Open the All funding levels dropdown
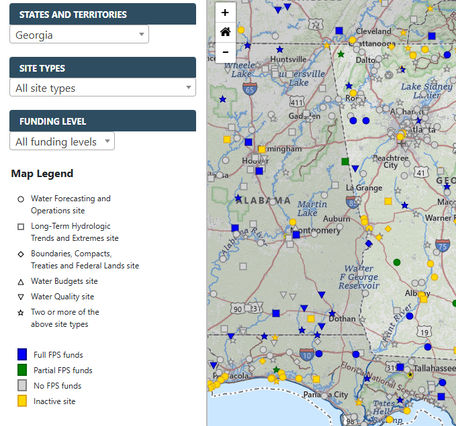Screen dimensions: 456x426 [62, 141]
